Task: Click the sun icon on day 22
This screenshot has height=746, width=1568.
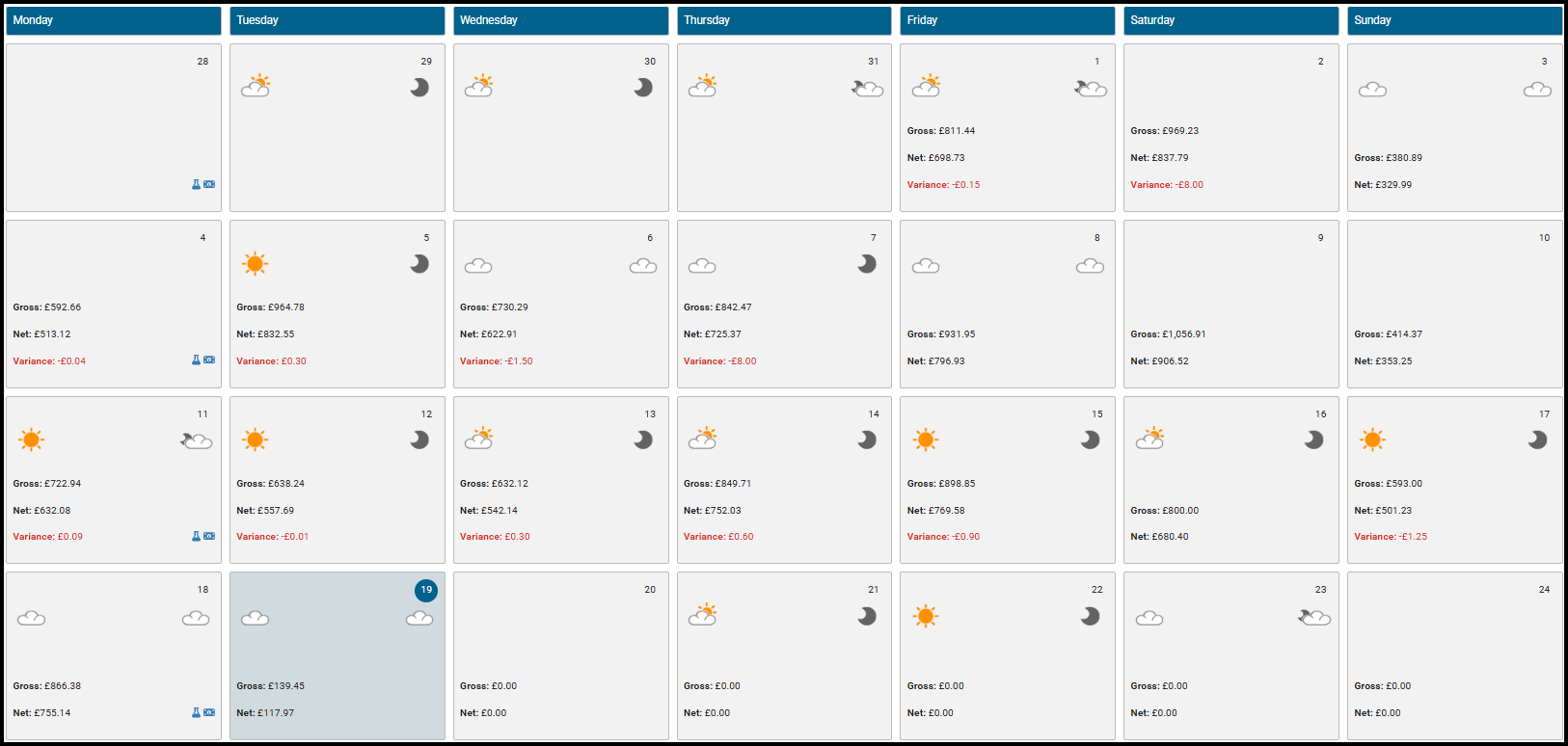Action: (926, 617)
